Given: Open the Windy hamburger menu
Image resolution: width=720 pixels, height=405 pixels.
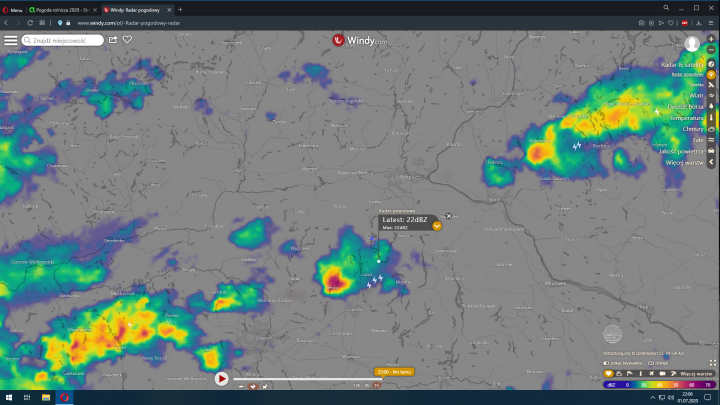Looking at the screenshot, I should coord(10,40).
